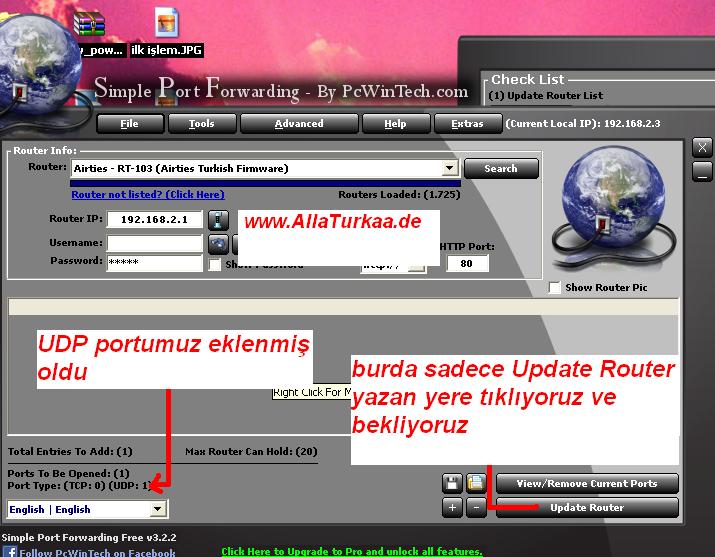Click the Facebook icon at bottom left
The width and height of the screenshot is (715, 557).
(10, 551)
